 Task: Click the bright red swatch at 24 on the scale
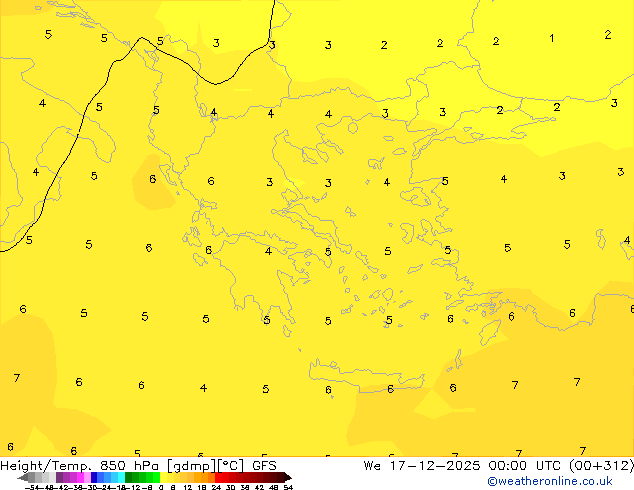[x=218, y=477]
